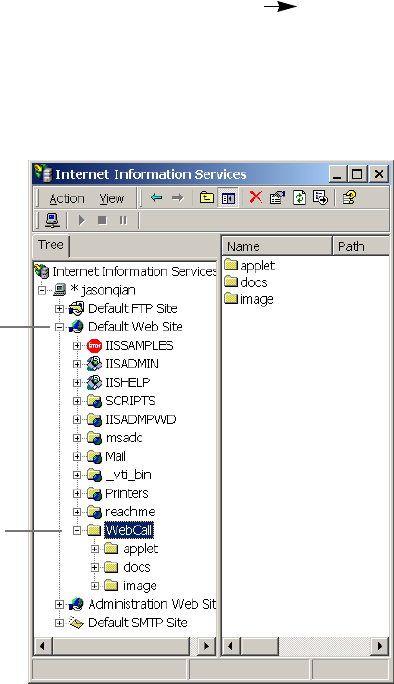Expand the Default SMTP Site node

(59, 623)
